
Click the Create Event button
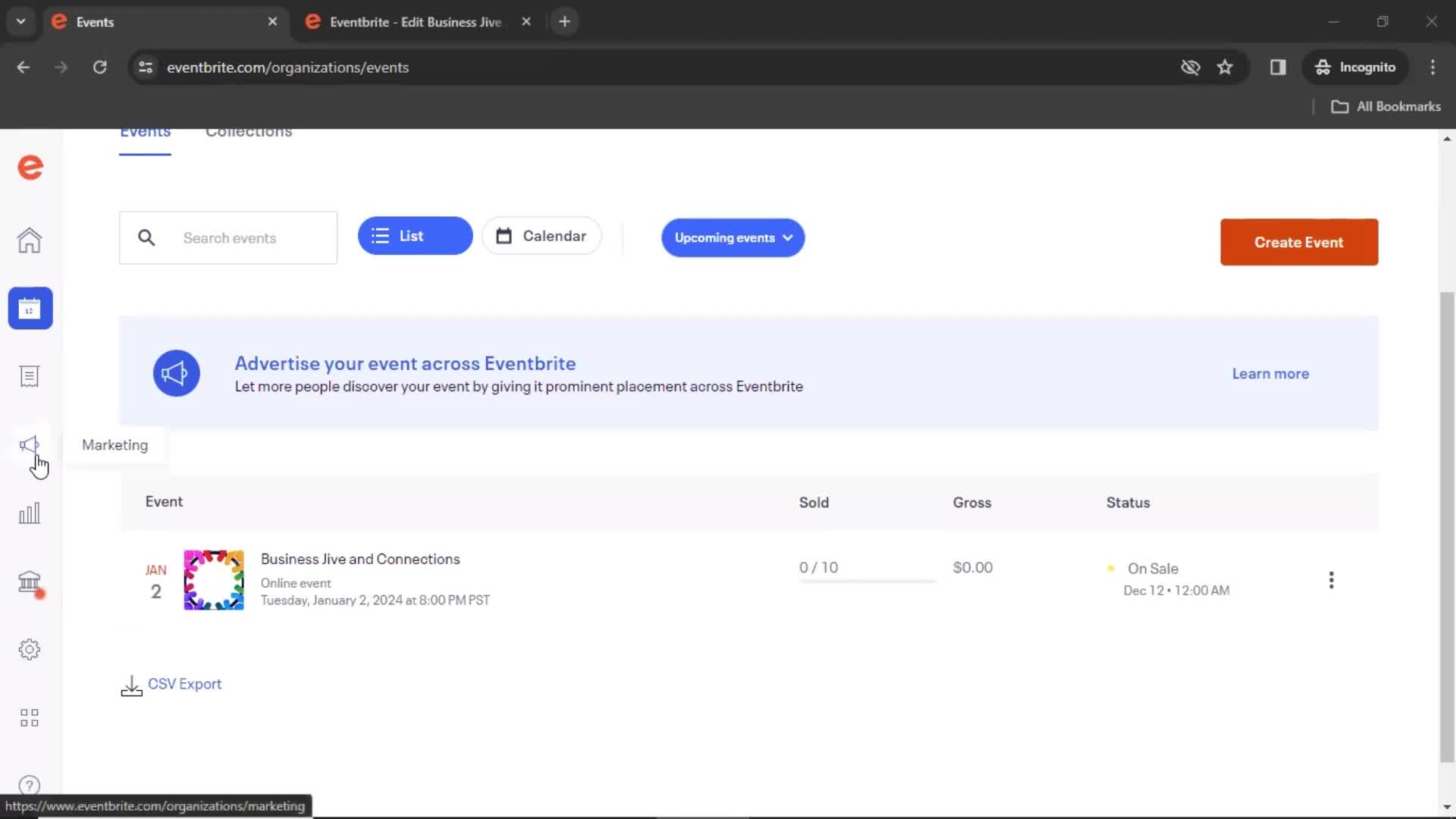point(1299,242)
